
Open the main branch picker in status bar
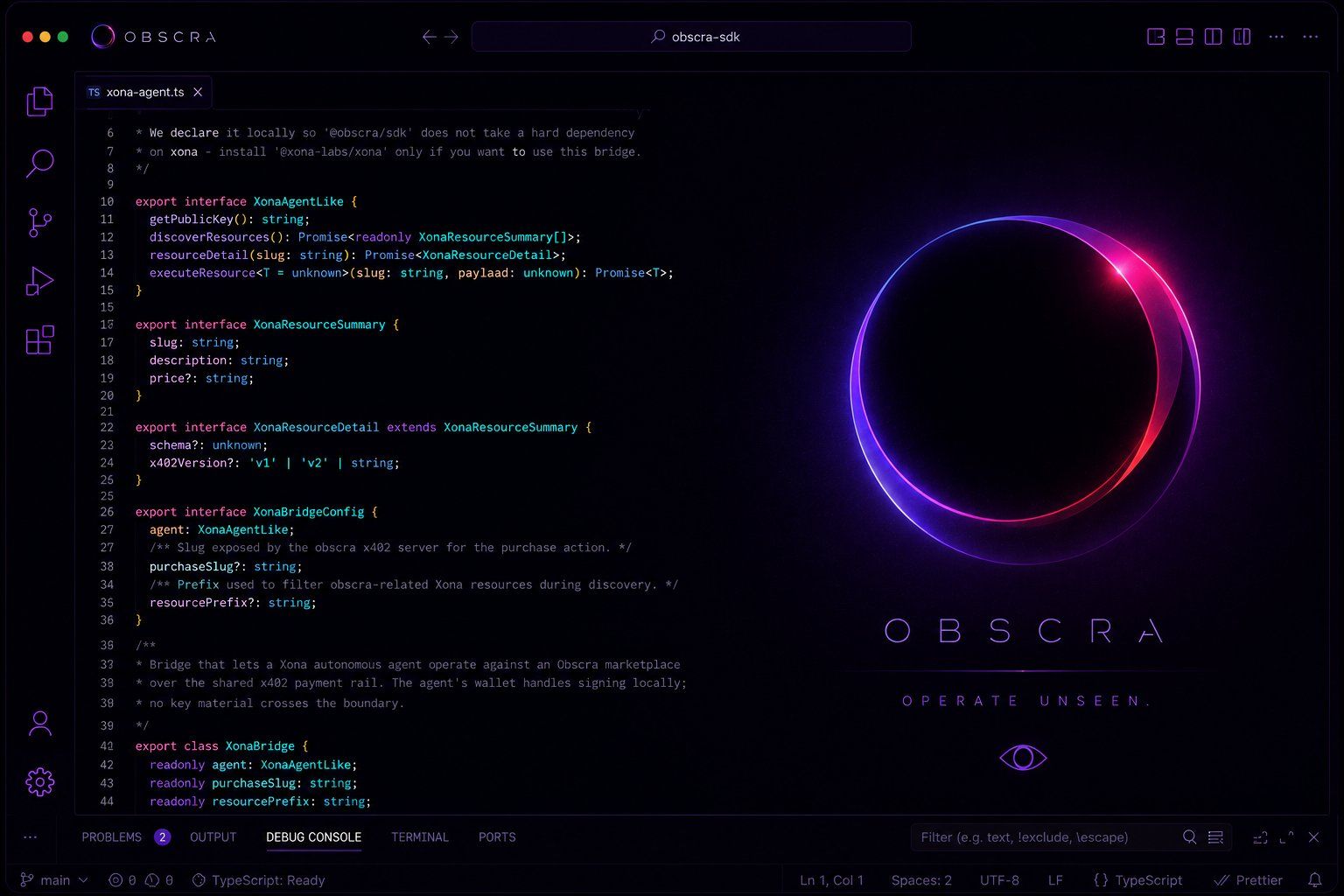[x=54, y=880]
